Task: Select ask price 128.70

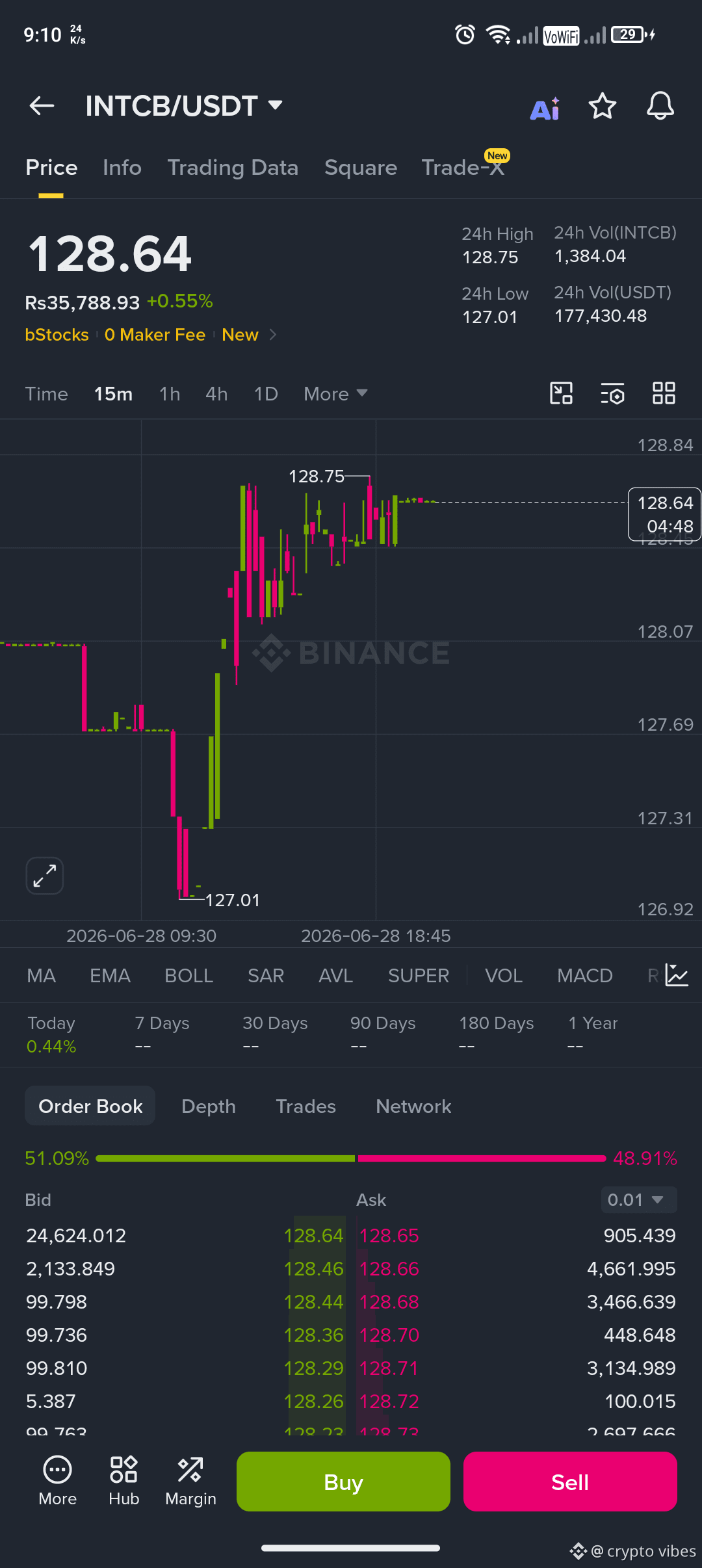Action: pyautogui.click(x=389, y=1335)
